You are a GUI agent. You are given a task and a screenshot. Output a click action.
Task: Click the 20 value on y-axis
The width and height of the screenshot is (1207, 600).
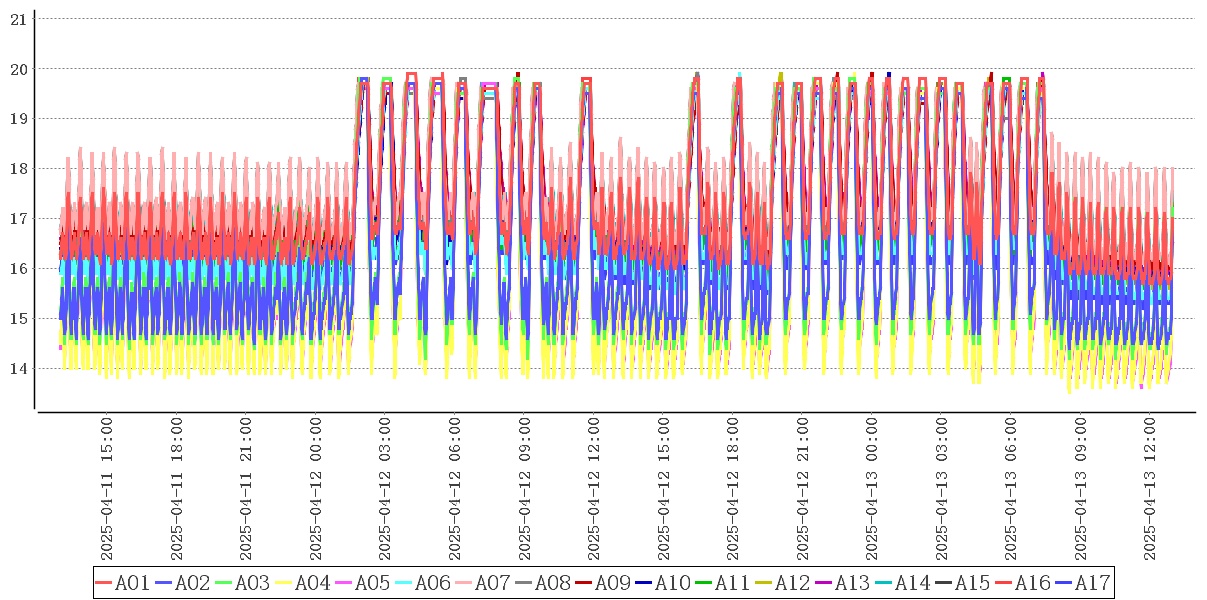(x=18, y=69)
